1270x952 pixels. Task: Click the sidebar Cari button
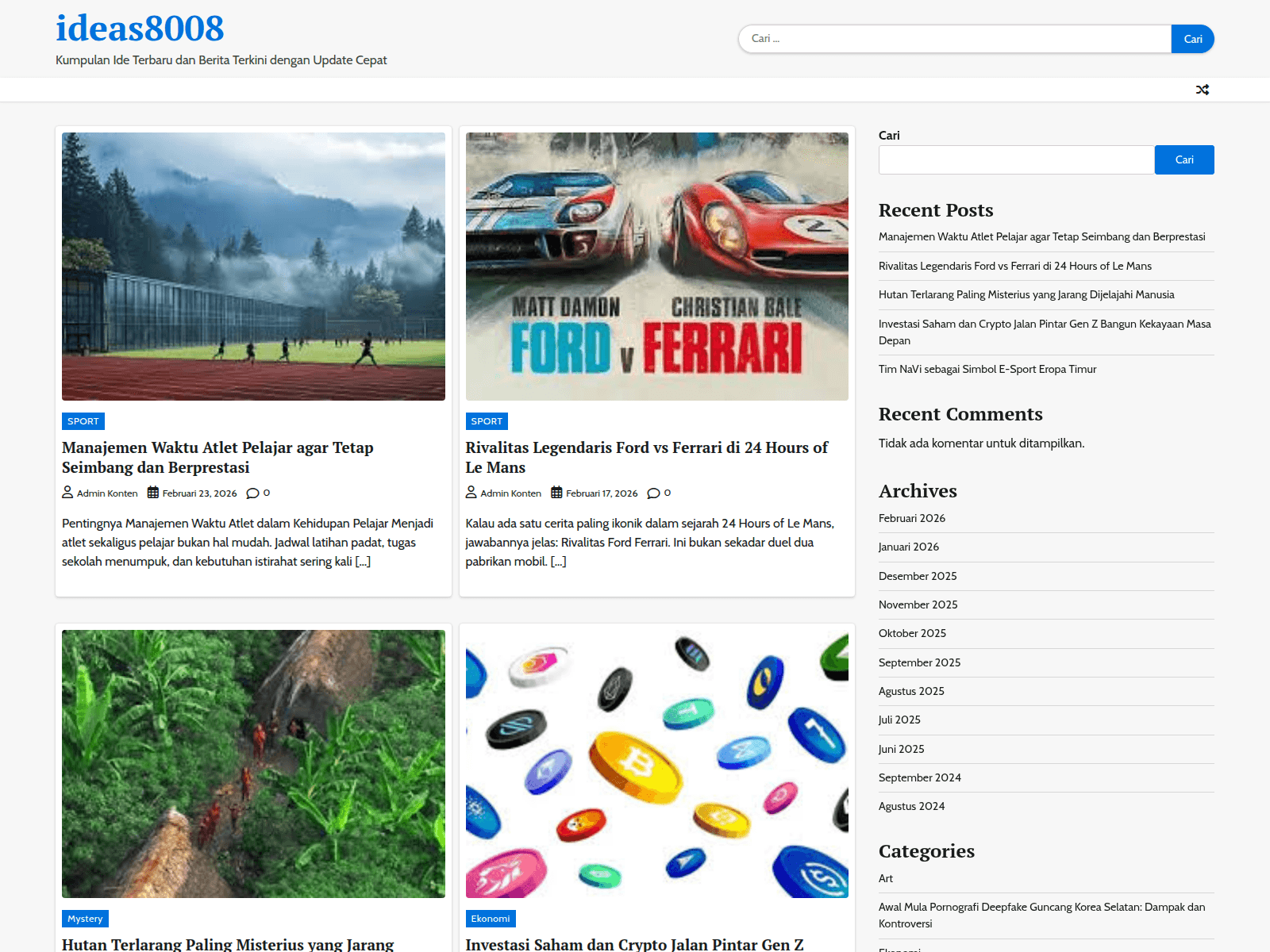coord(1184,159)
